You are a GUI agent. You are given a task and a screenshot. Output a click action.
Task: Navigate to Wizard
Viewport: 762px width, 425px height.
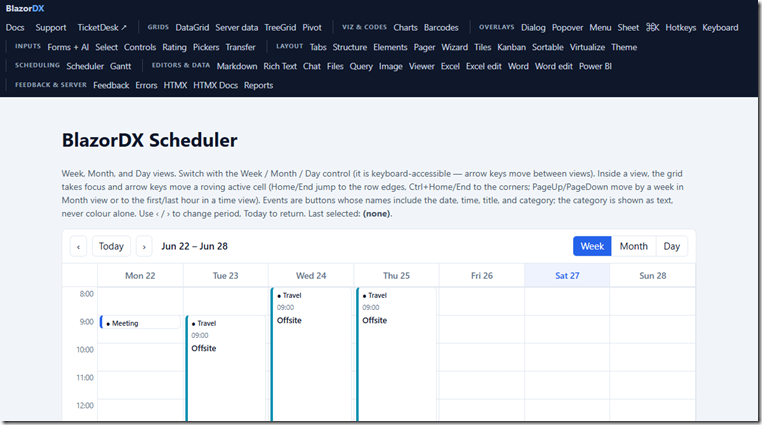point(454,47)
